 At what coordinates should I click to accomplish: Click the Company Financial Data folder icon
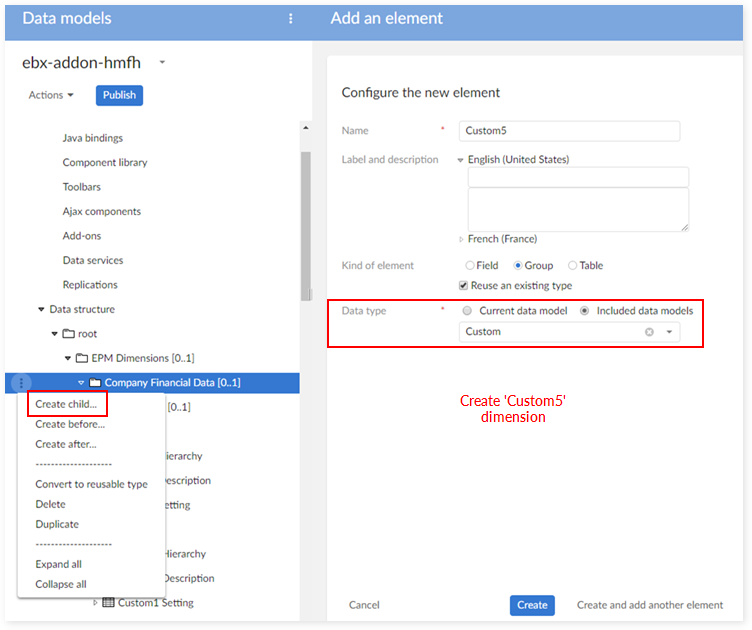95,382
